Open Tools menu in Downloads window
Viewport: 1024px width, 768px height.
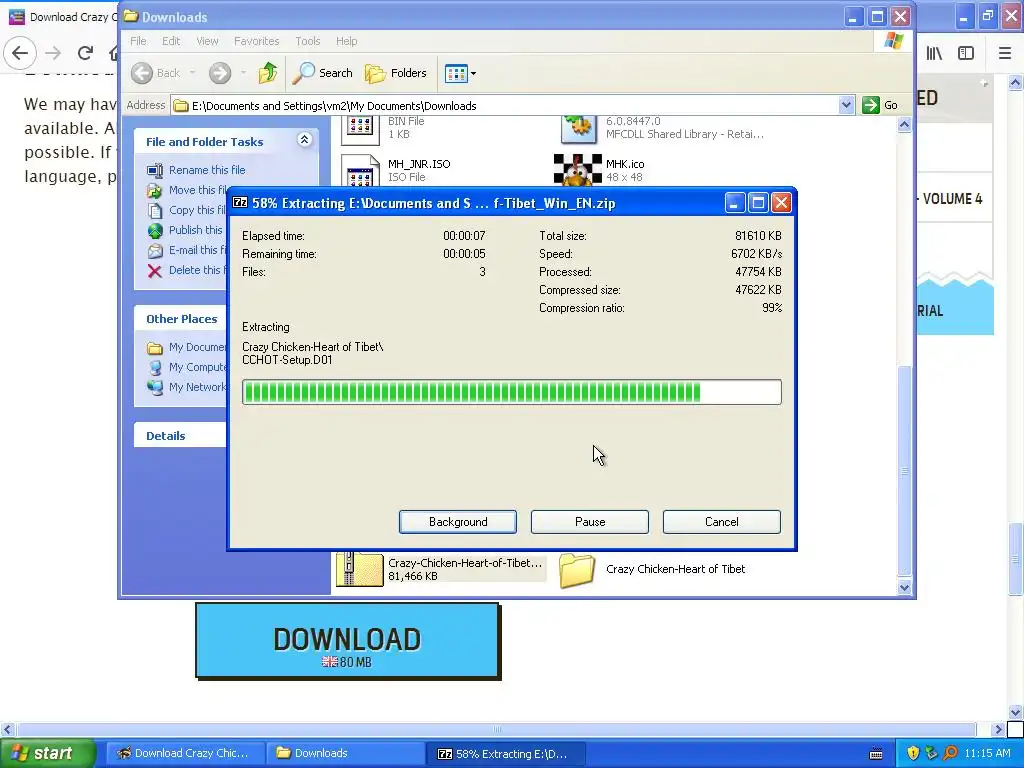[308, 41]
